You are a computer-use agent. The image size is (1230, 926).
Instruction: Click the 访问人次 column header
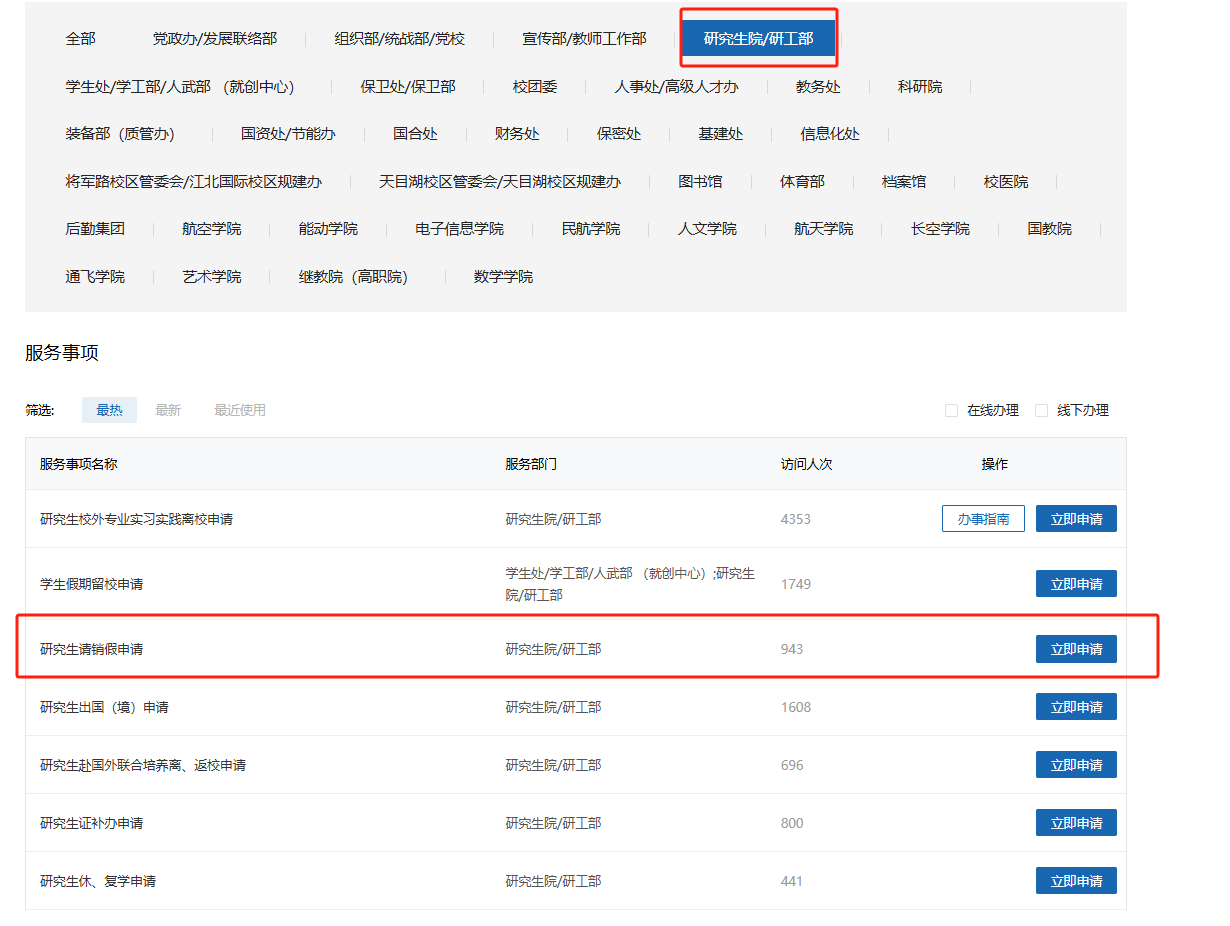pos(806,464)
